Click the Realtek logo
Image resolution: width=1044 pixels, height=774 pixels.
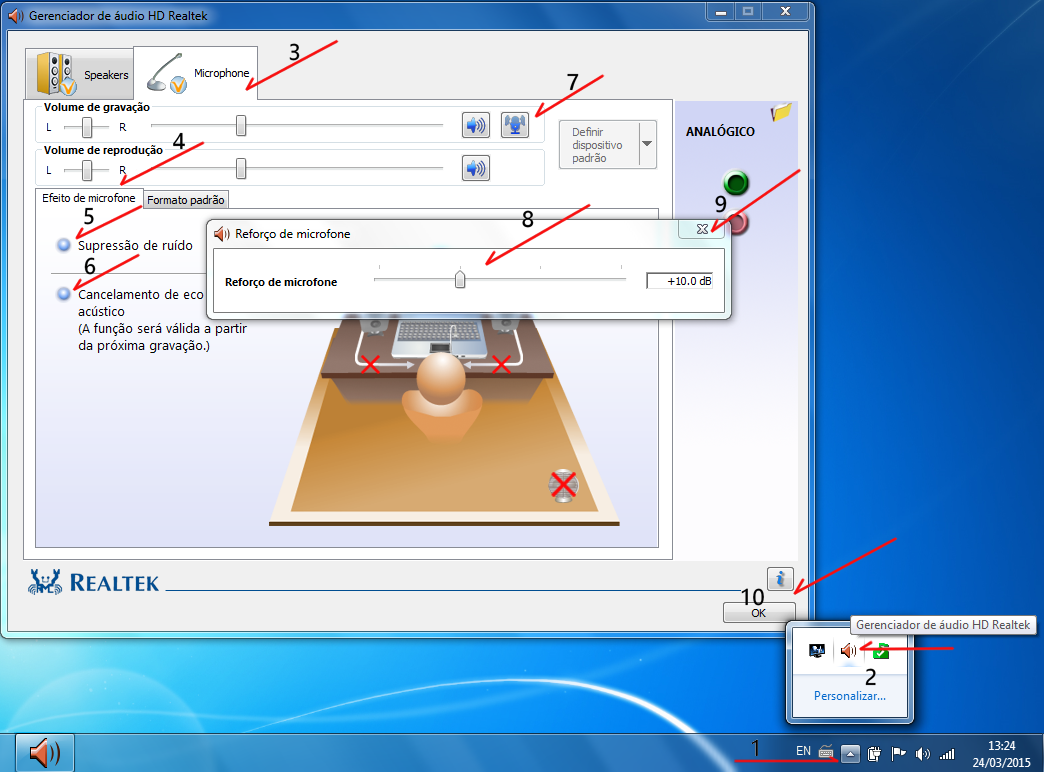coord(93,582)
